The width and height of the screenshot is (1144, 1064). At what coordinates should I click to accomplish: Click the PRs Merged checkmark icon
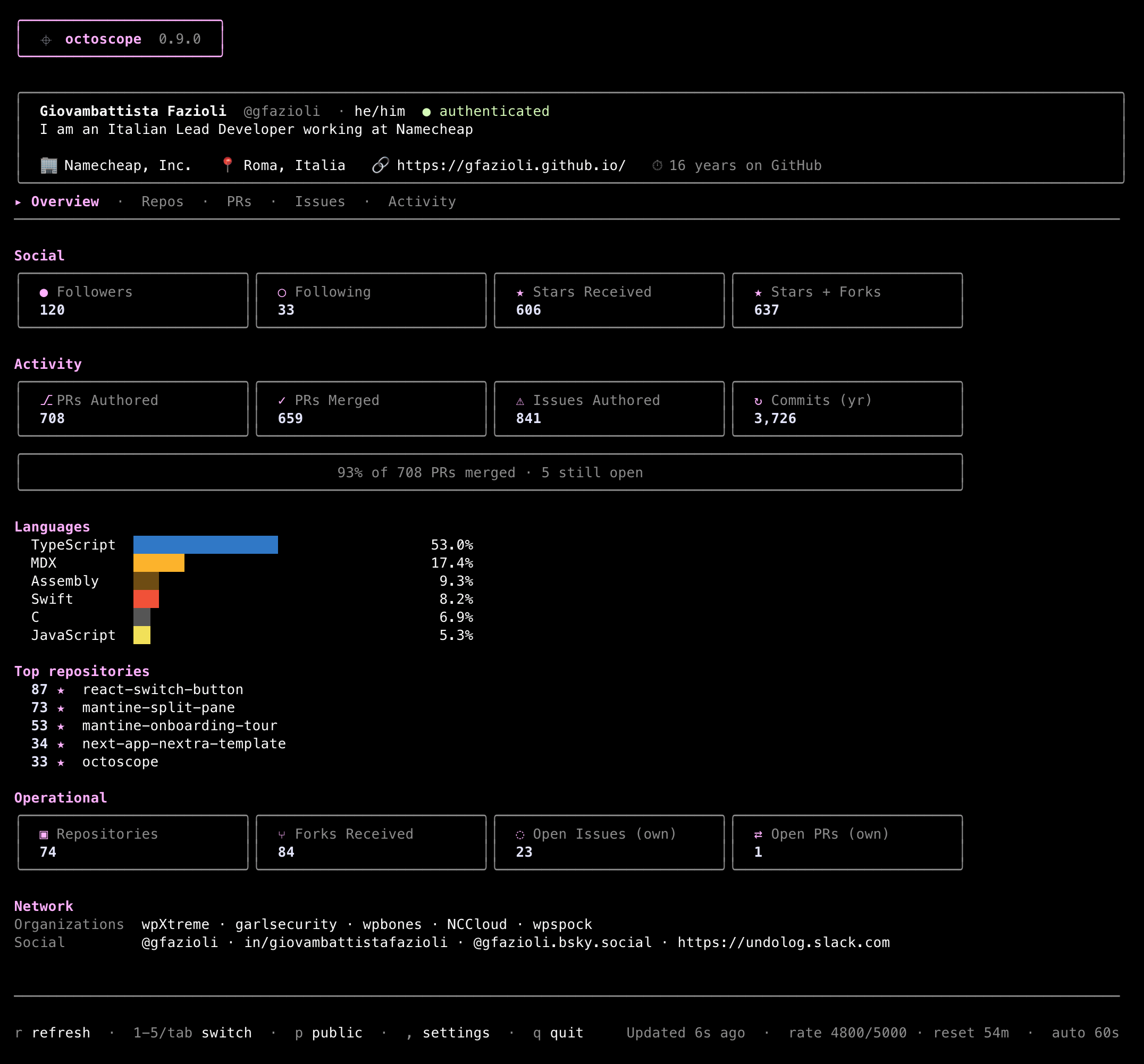click(x=282, y=401)
